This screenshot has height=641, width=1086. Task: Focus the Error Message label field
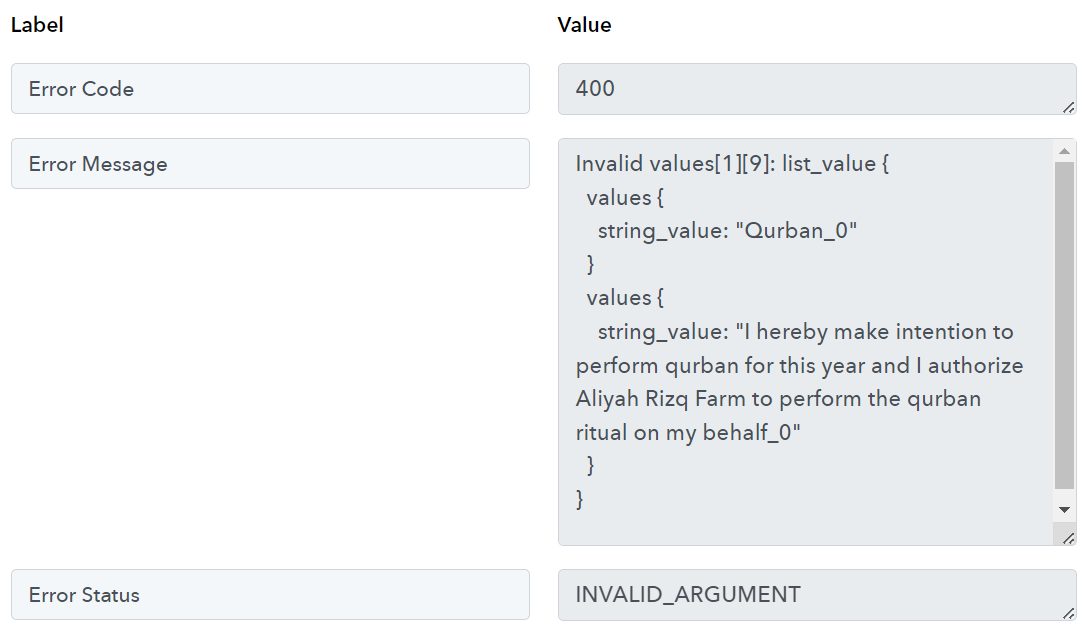coord(270,164)
